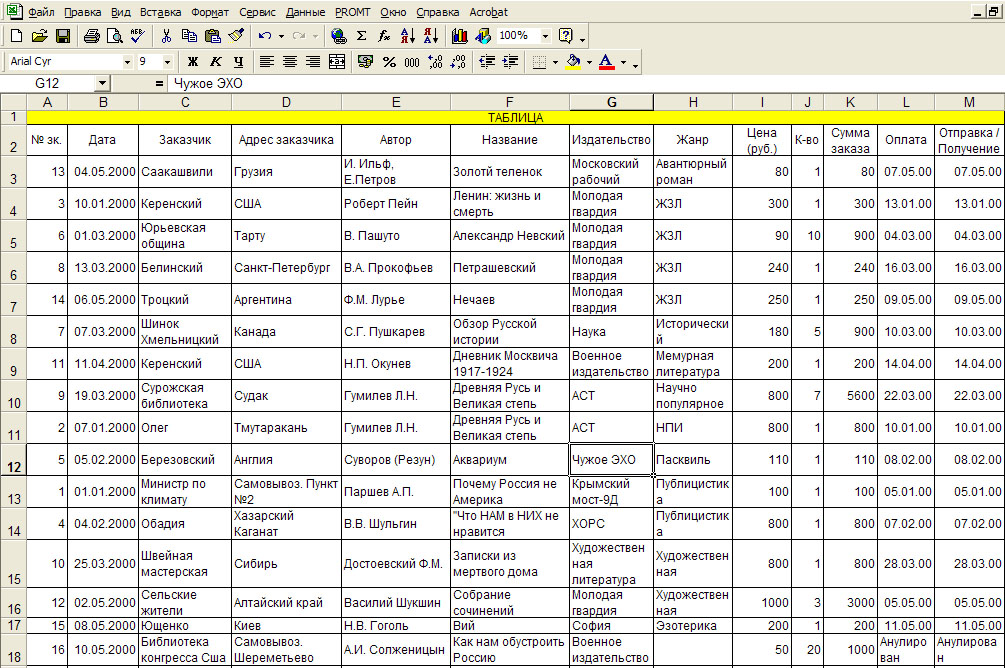Select row 12 header
This screenshot has height=668, width=1005.
tap(13, 460)
